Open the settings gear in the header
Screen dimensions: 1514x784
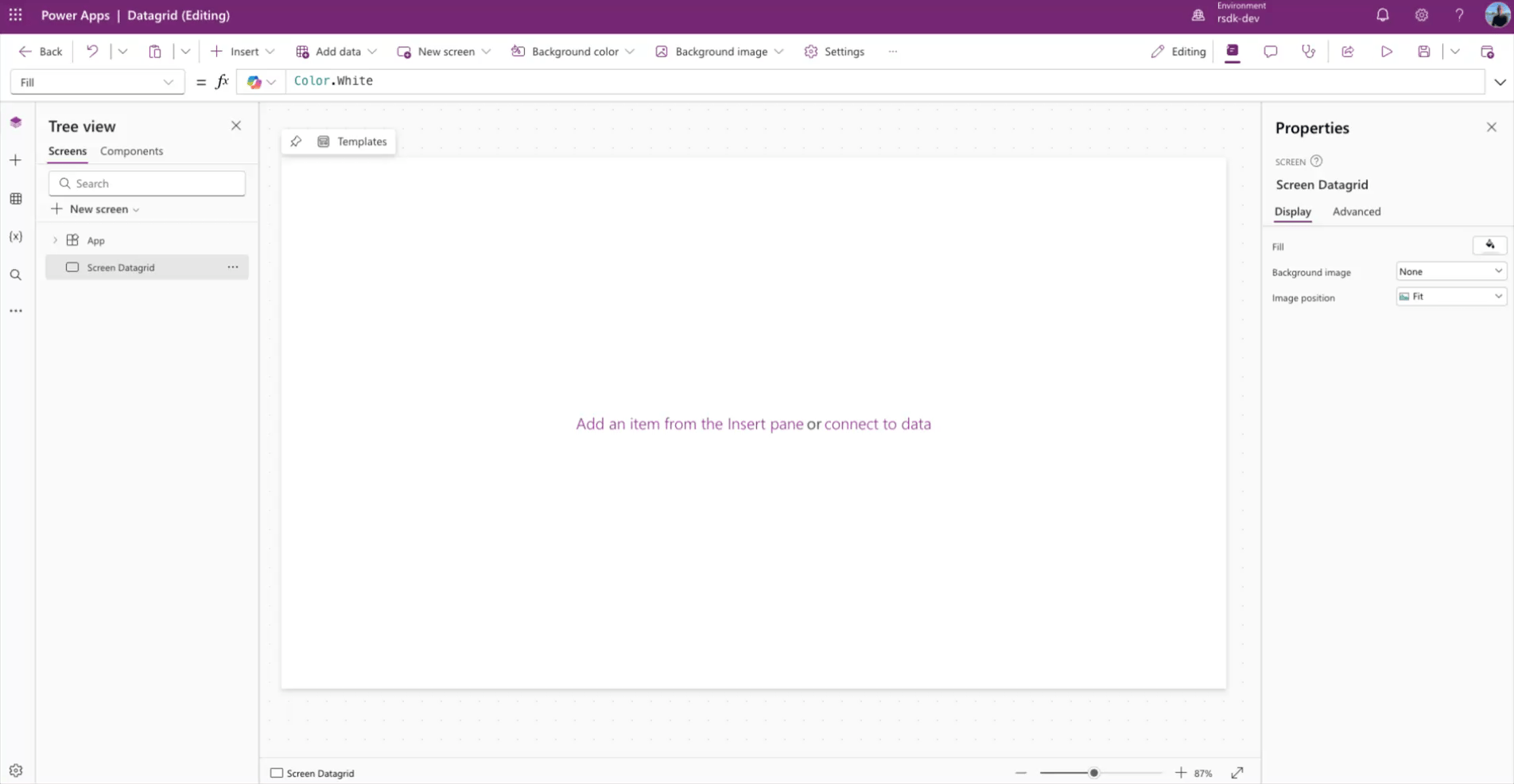tap(1421, 15)
